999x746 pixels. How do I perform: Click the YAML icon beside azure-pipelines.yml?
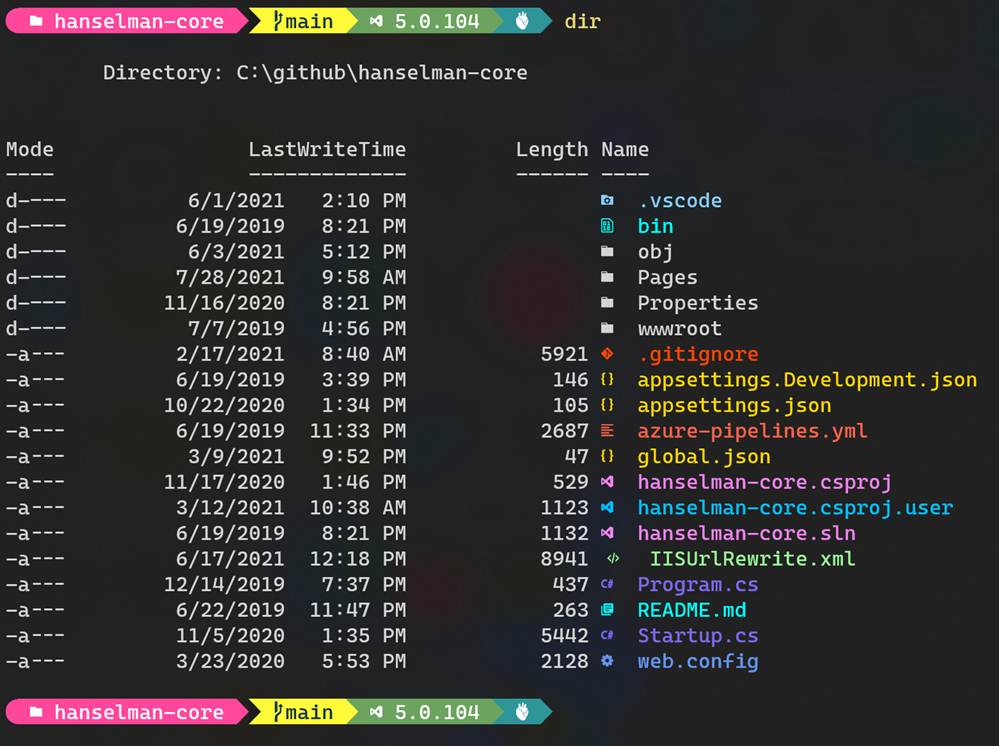(x=607, y=431)
